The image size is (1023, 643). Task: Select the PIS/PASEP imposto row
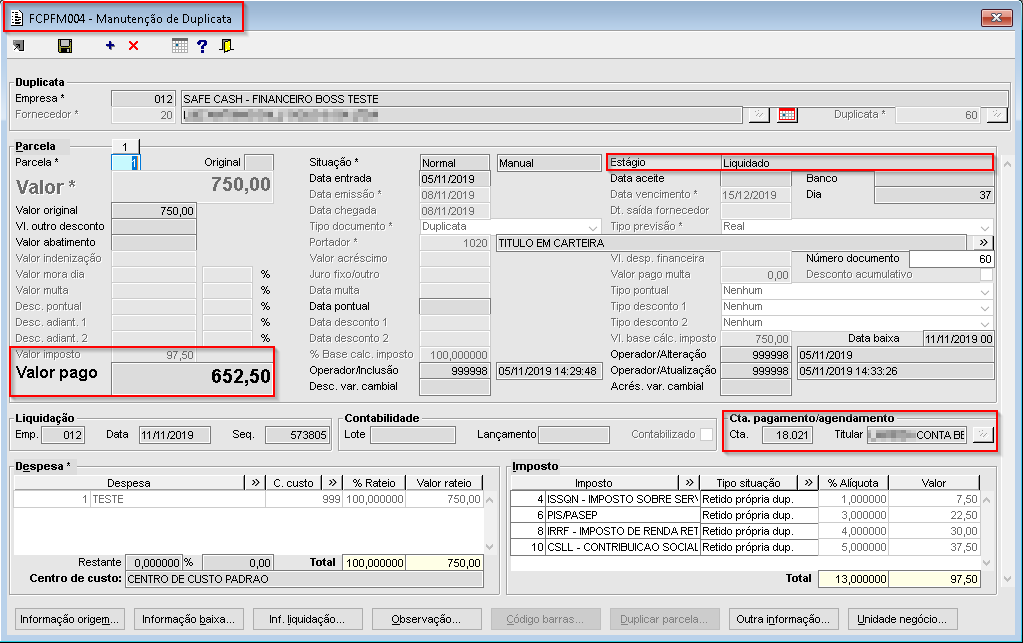point(745,515)
